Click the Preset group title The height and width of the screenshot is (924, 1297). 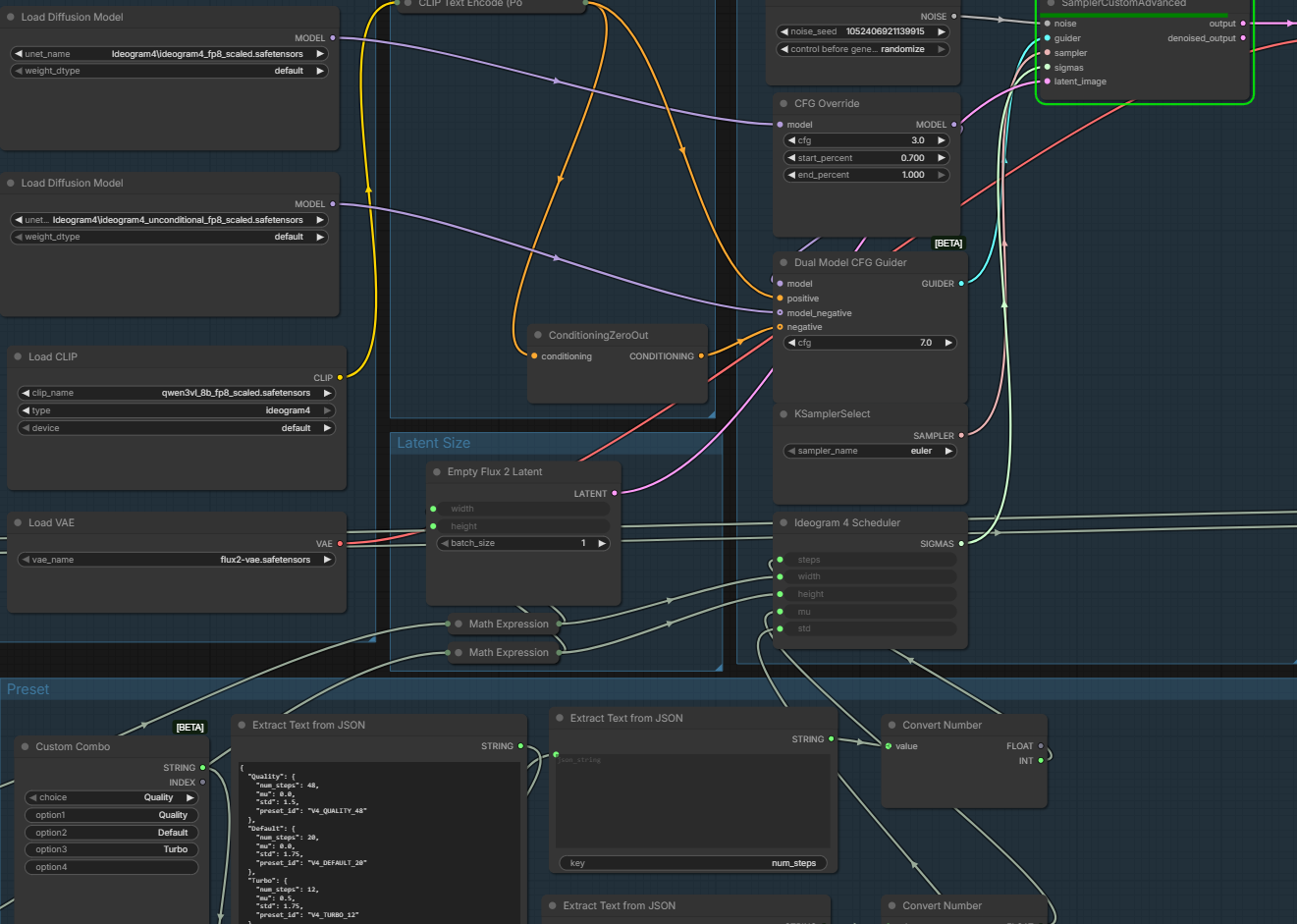coord(27,689)
